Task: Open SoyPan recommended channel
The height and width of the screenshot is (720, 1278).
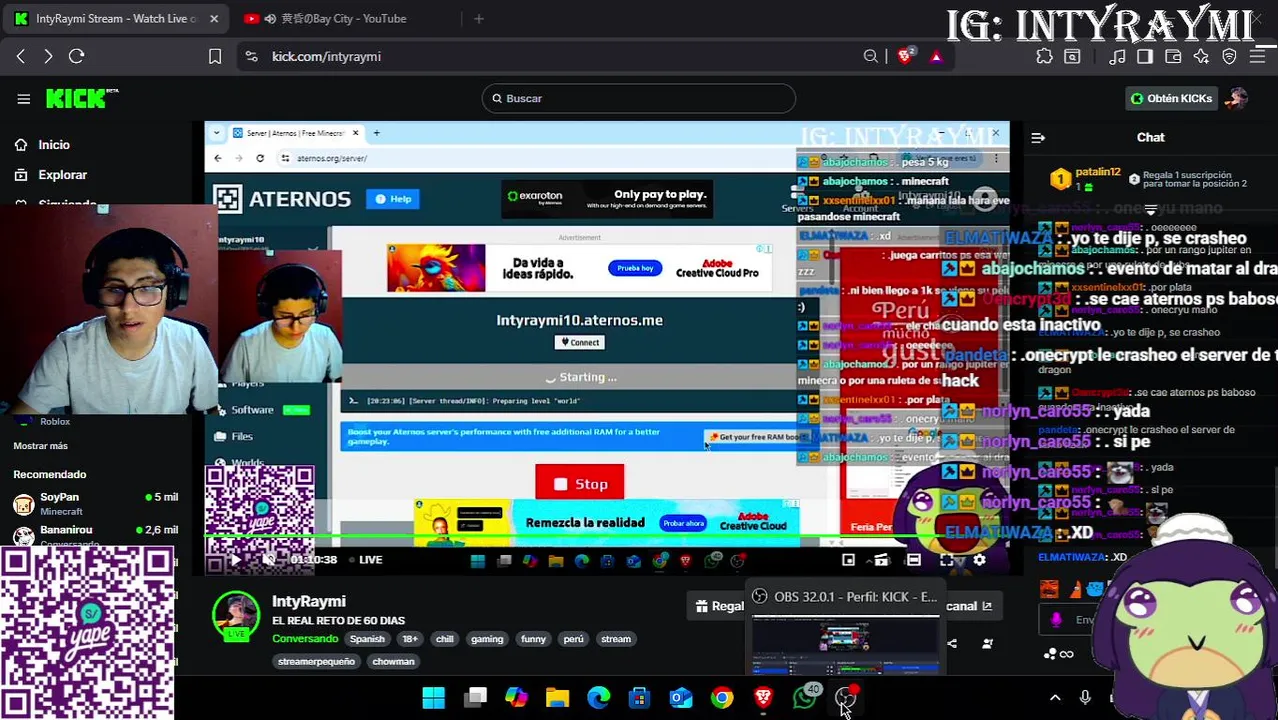Action: (x=95, y=503)
